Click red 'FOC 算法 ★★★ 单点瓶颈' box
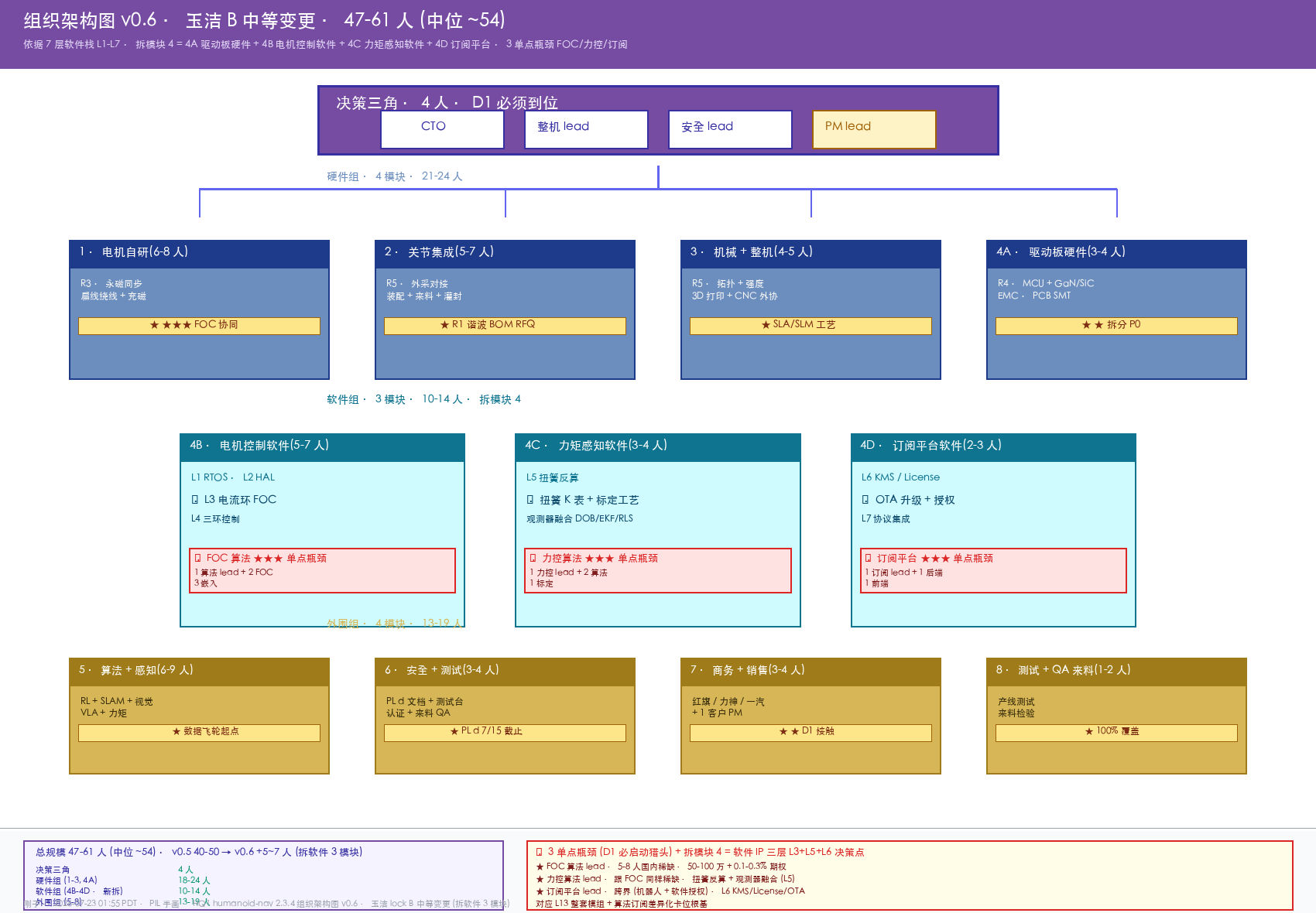This screenshot has width=1316, height=913. click(322, 571)
